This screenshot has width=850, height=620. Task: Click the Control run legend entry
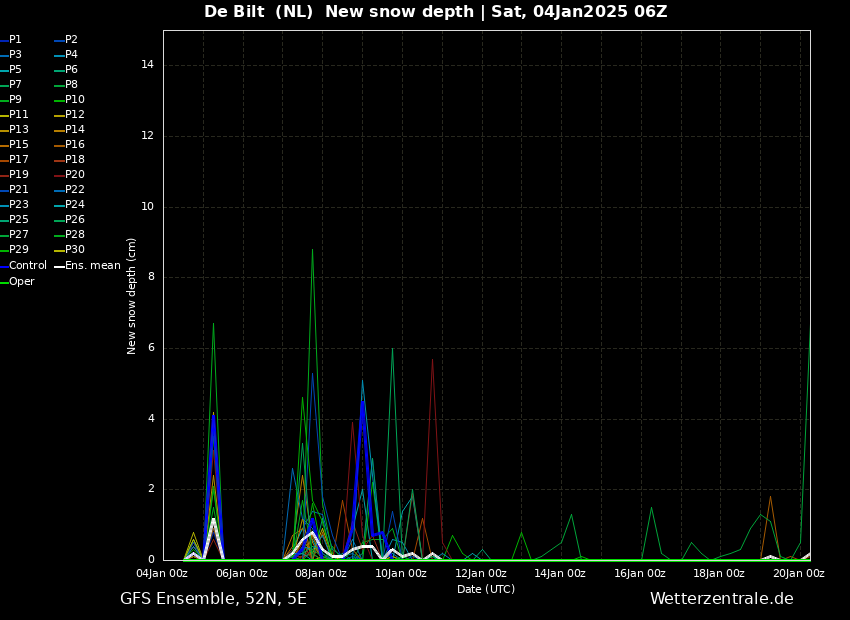click(x=27, y=266)
